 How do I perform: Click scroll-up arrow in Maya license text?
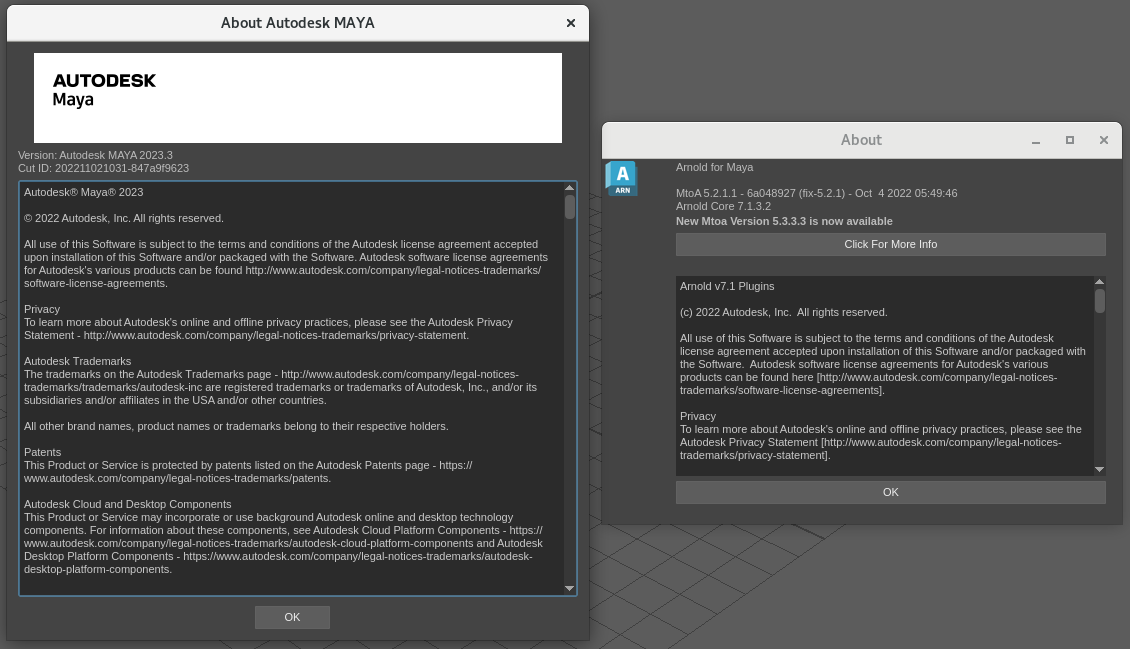pyautogui.click(x=569, y=188)
